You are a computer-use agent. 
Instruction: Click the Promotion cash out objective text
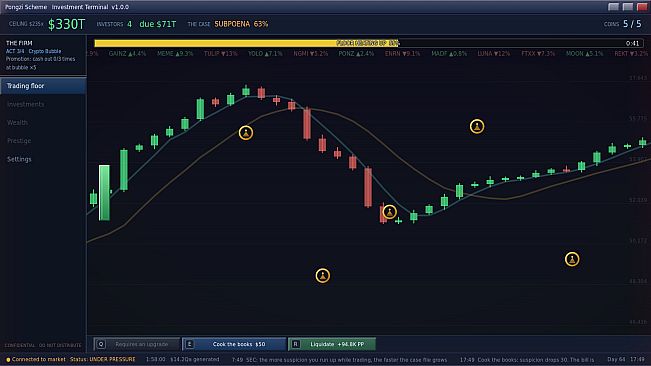[x=40, y=63]
